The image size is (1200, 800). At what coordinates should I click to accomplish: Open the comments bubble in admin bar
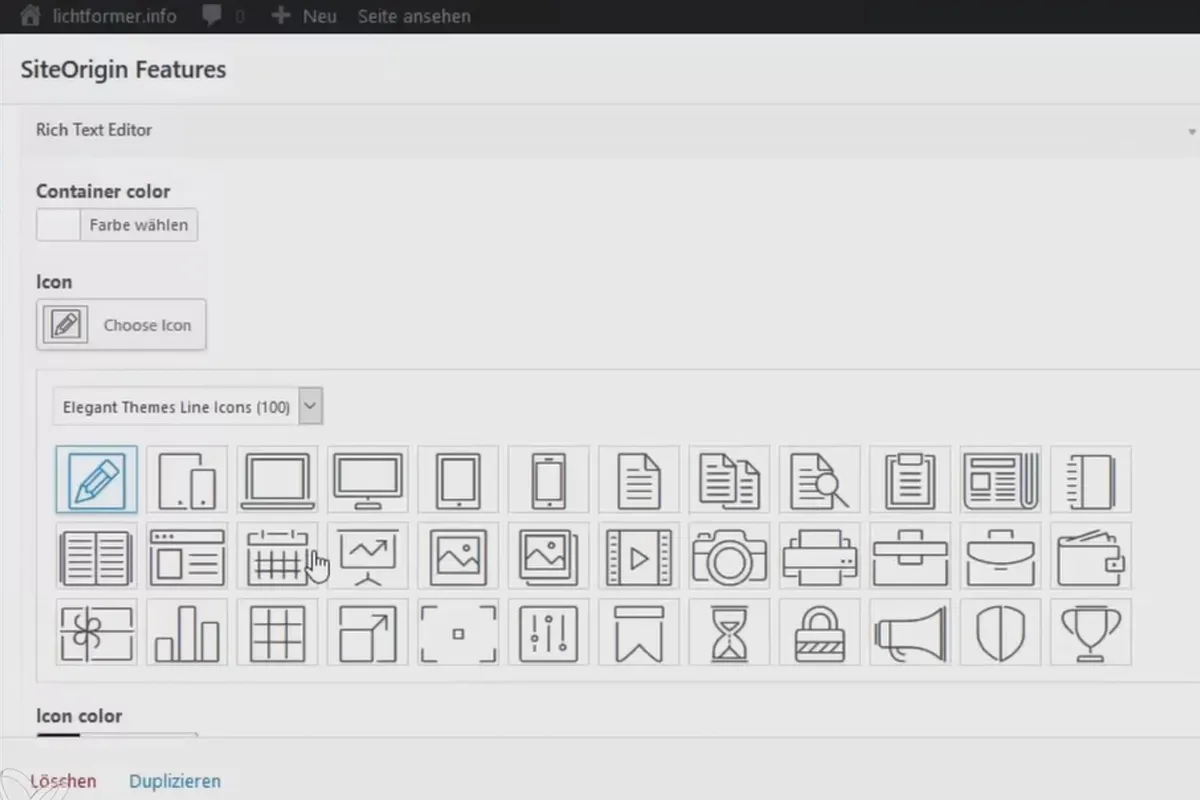pos(223,16)
